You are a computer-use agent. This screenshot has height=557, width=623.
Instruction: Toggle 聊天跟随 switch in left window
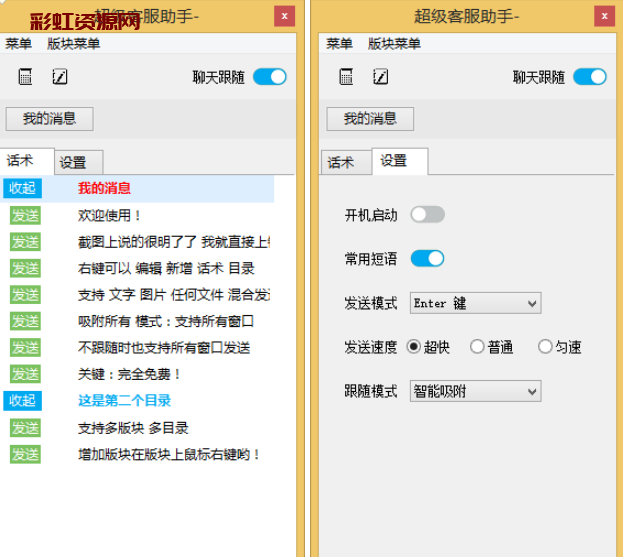coord(269,77)
